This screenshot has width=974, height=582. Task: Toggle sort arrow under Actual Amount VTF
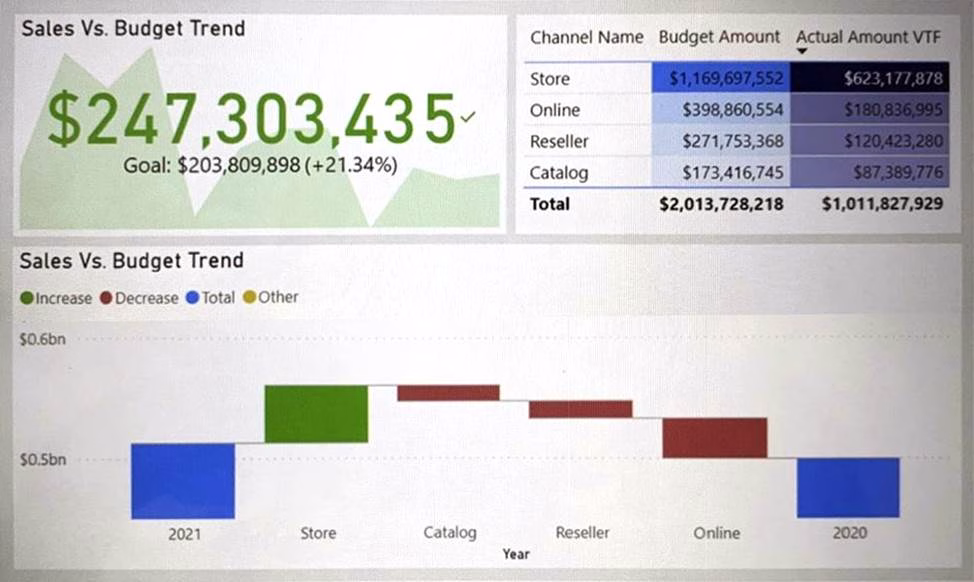coord(801,52)
